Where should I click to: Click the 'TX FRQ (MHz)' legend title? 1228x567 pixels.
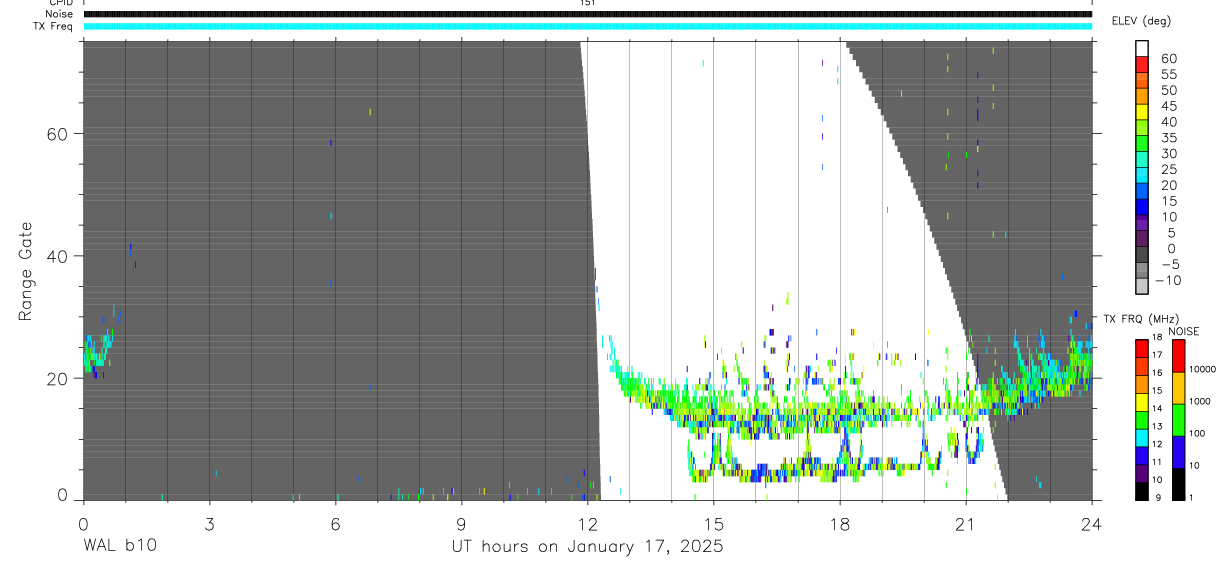[1141, 319]
